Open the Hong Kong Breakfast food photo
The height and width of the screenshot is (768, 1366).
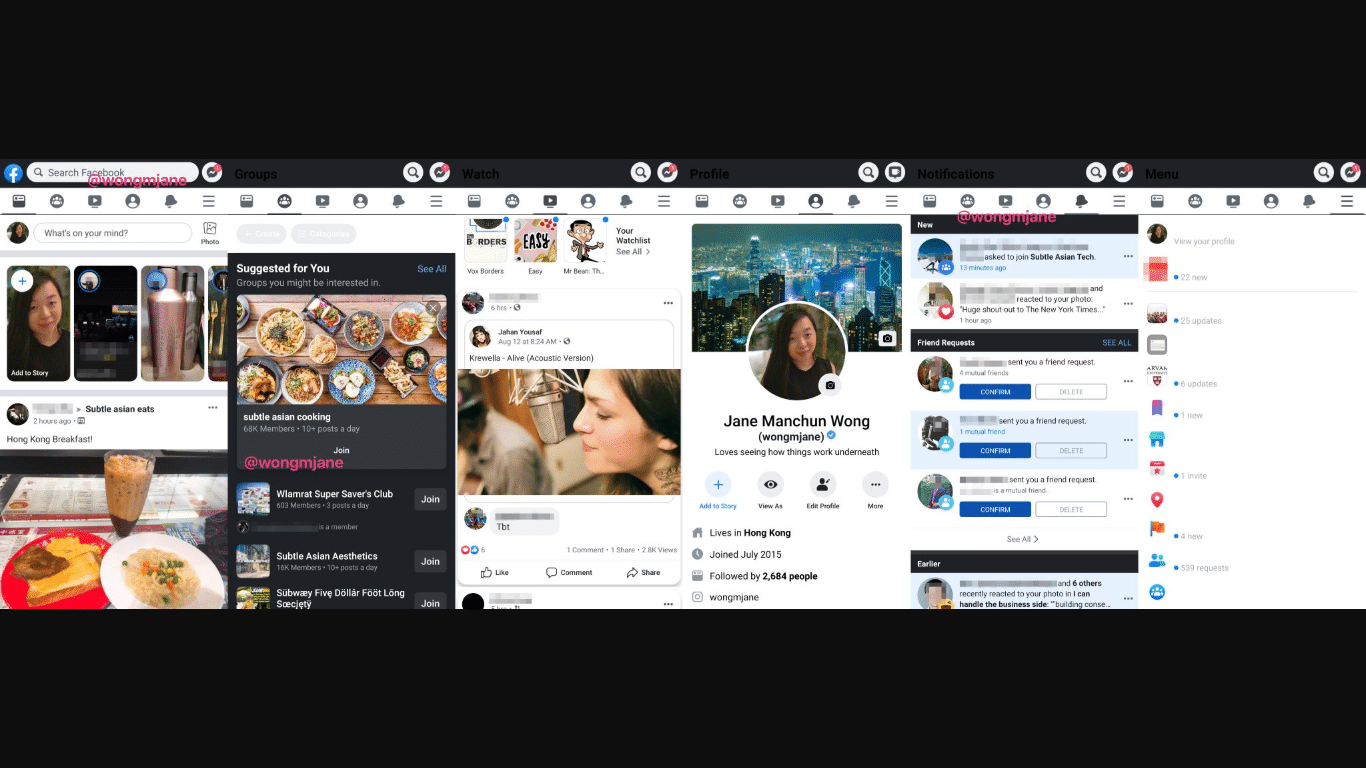[x=114, y=529]
